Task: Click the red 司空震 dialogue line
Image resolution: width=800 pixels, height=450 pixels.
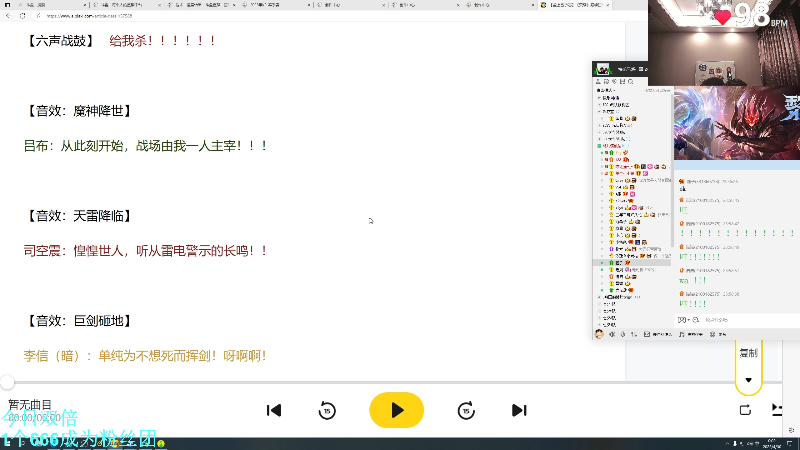Action: (146, 251)
